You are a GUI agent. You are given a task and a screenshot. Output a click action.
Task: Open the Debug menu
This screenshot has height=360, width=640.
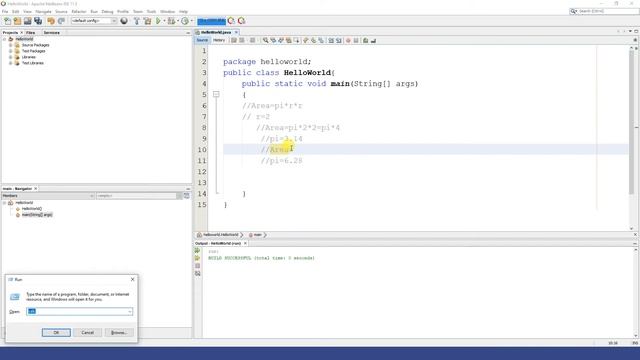click(x=107, y=11)
